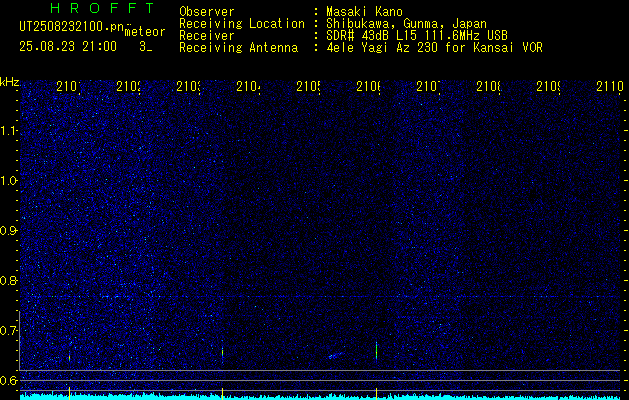Image resolution: width=629 pixels, height=400 pixels.
Task: Click the date stamp 25.08.23 21:00
Action: (x=68, y=47)
